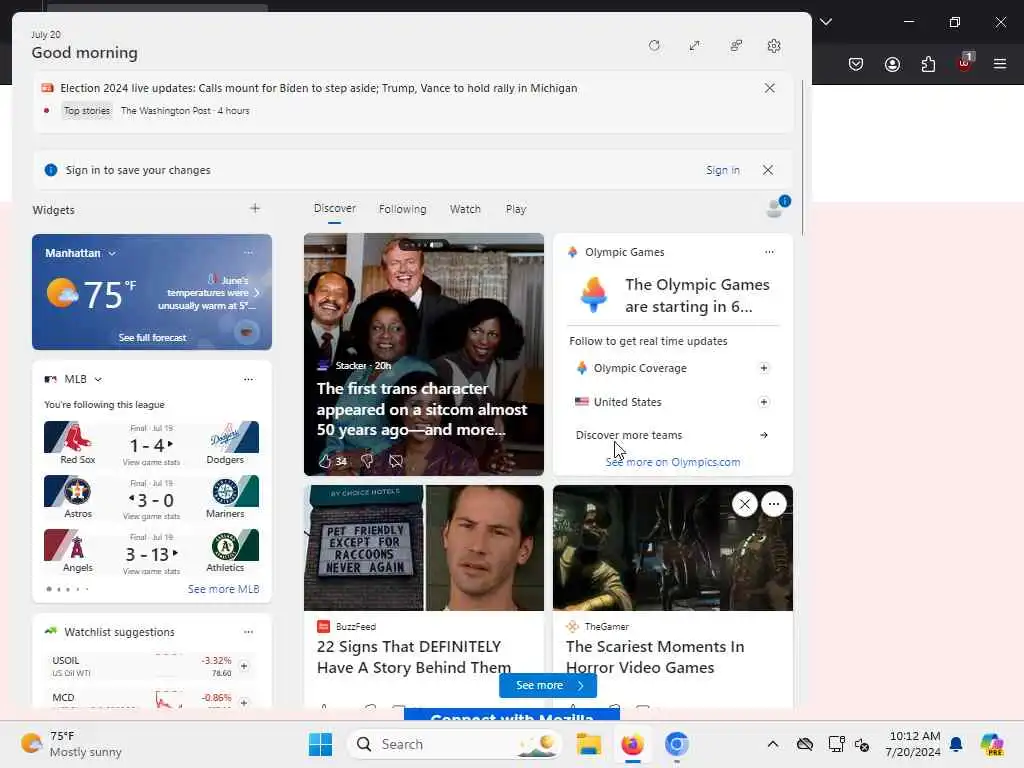This screenshot has width=1024, height=768.
Task: Open Firefox account icon
Action: pos(892,64)
